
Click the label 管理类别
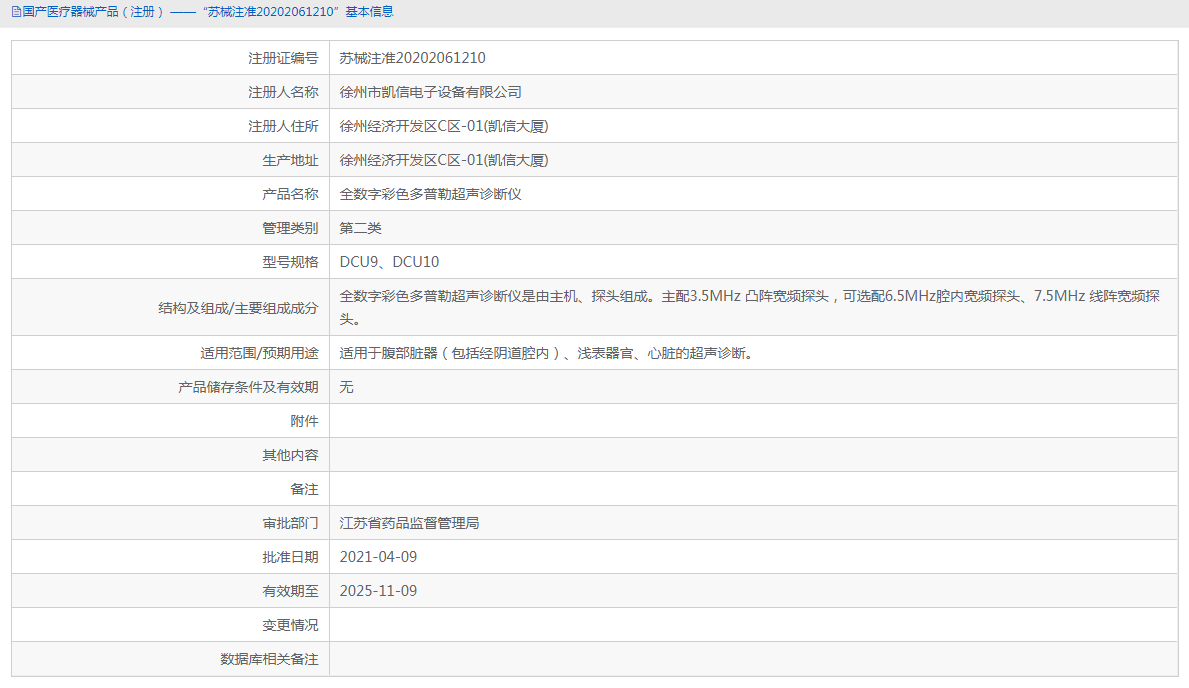(x=290, y=228)
